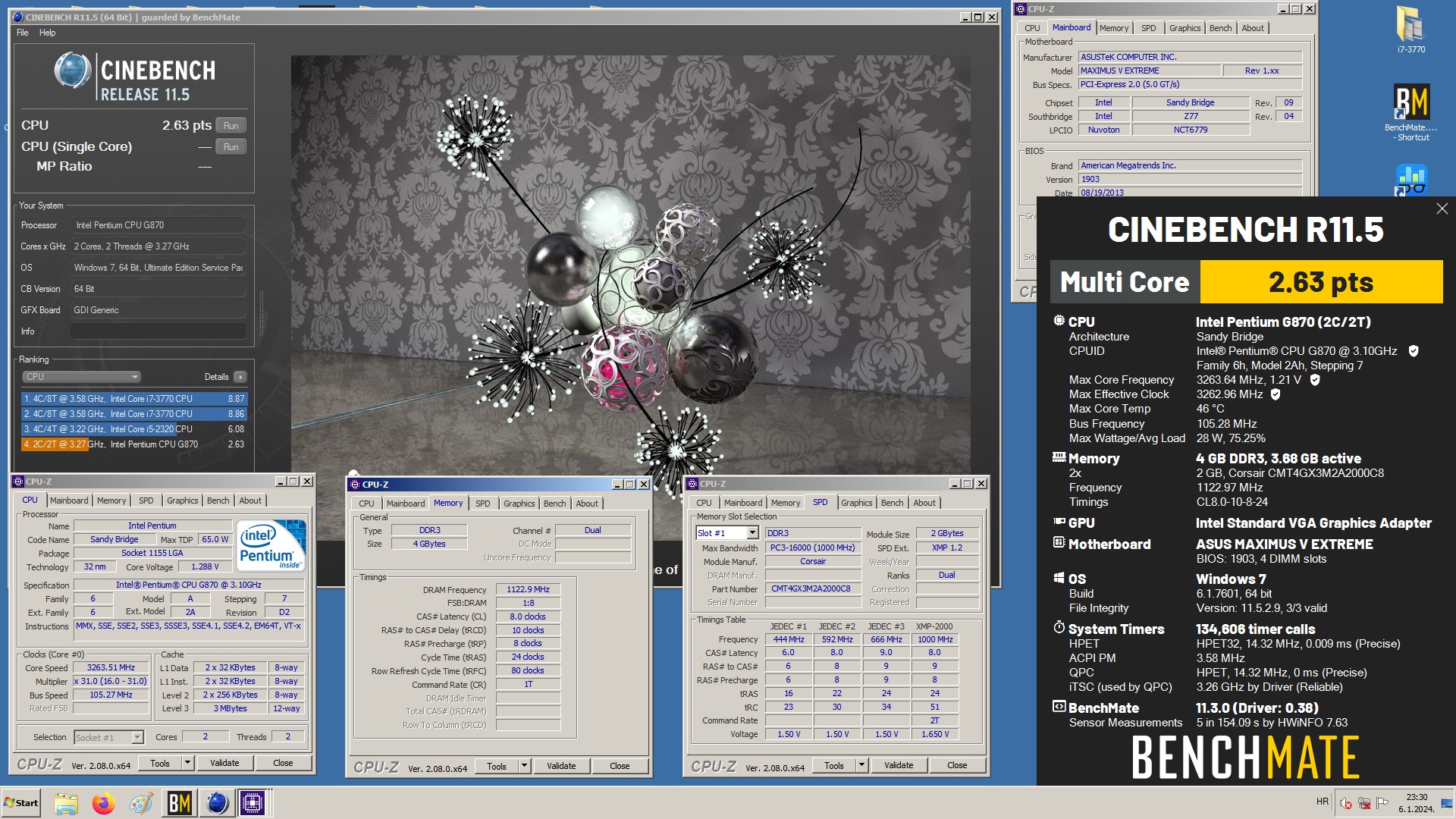The width and height of the screenshot is (1456, 819).
Task: Click the HR language indicator in taskbar
Action: (x=1323, y=802)
